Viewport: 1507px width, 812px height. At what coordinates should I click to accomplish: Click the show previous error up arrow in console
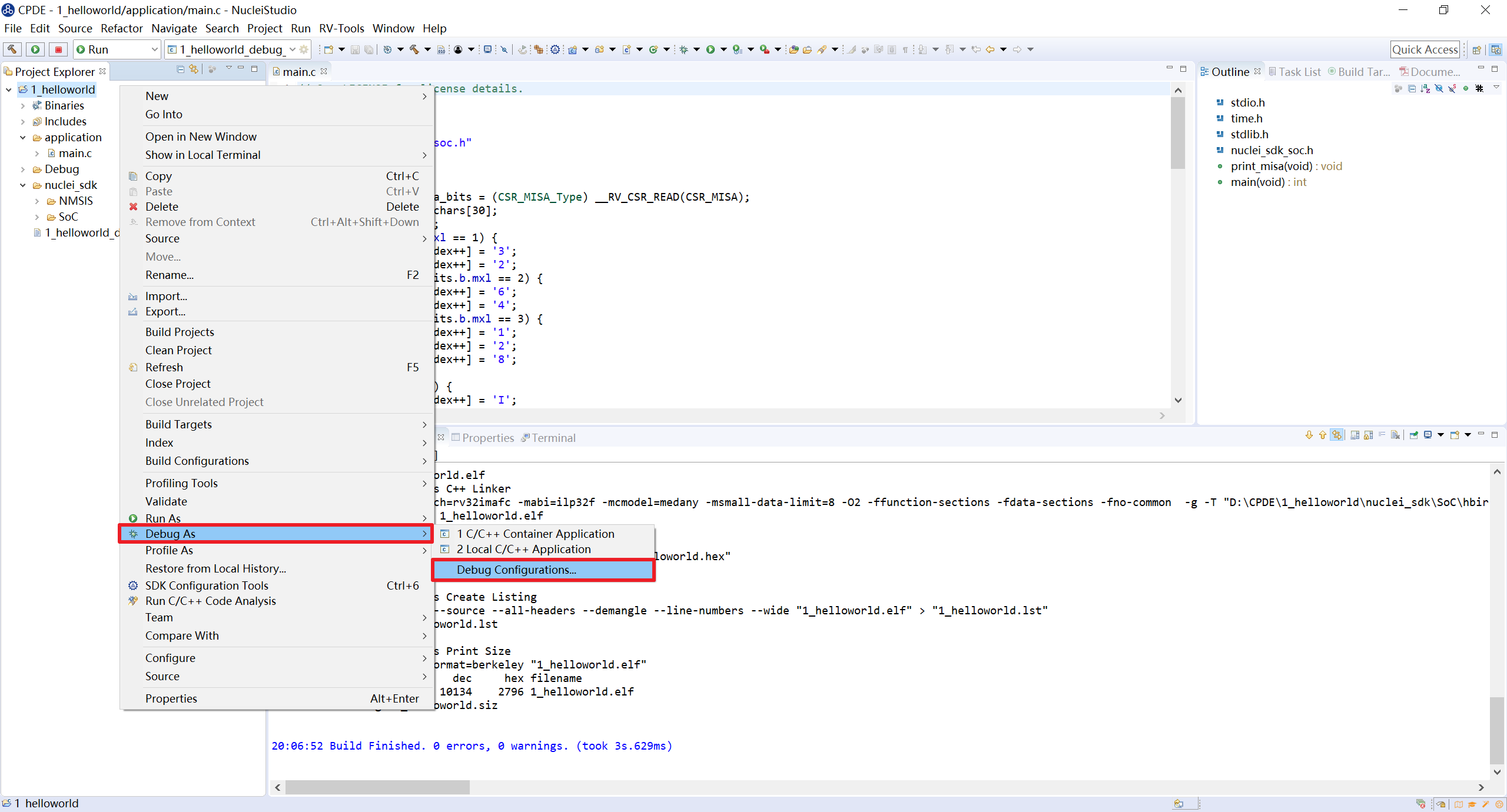coord(1323,435)
